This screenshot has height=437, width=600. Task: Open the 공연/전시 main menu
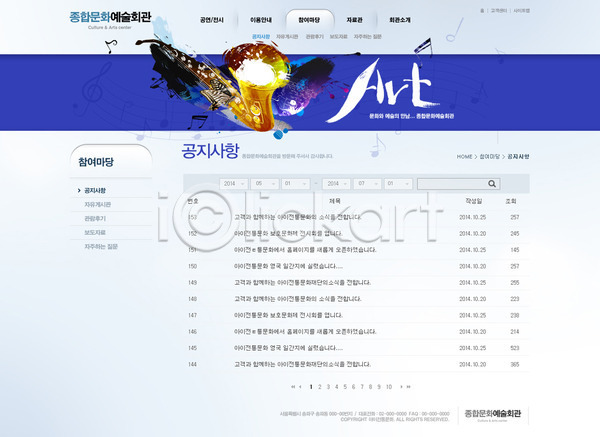pos(212,20)
